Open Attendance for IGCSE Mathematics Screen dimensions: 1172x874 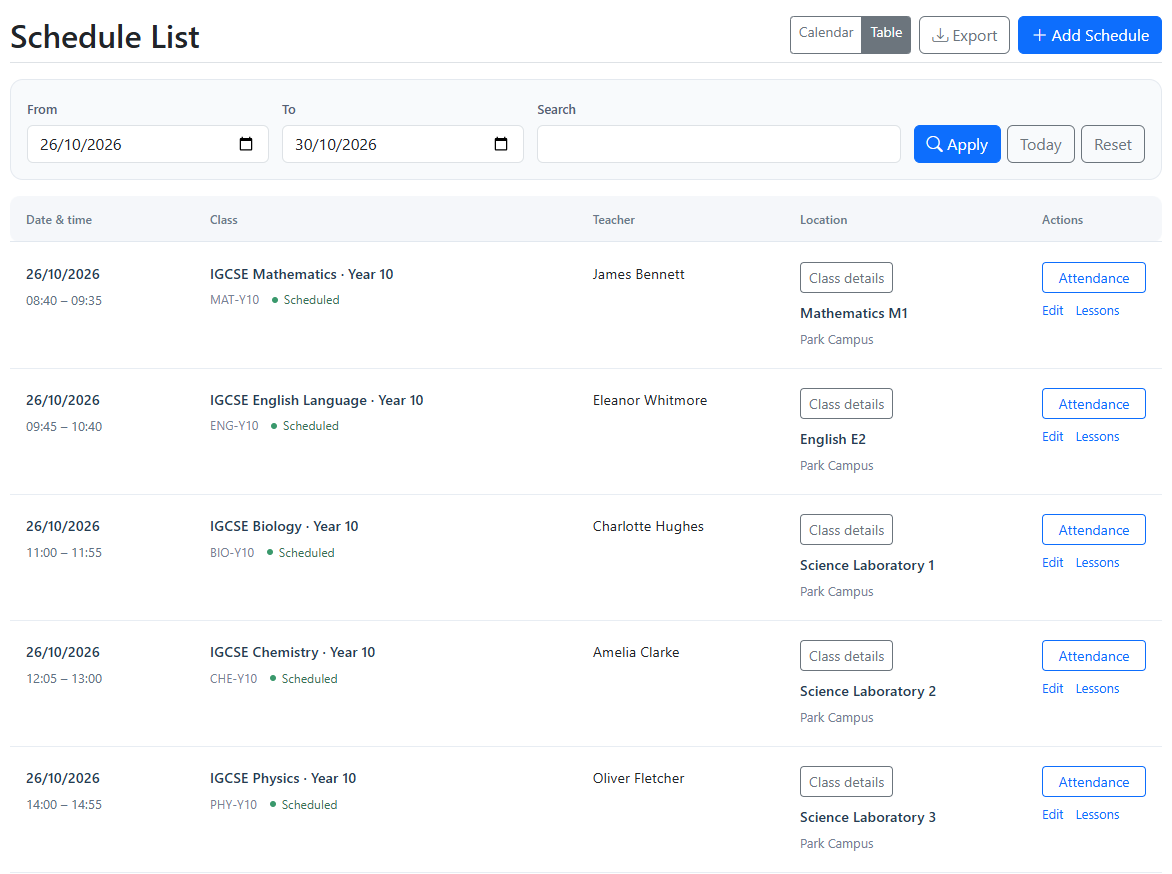(x=1094, y=278)
